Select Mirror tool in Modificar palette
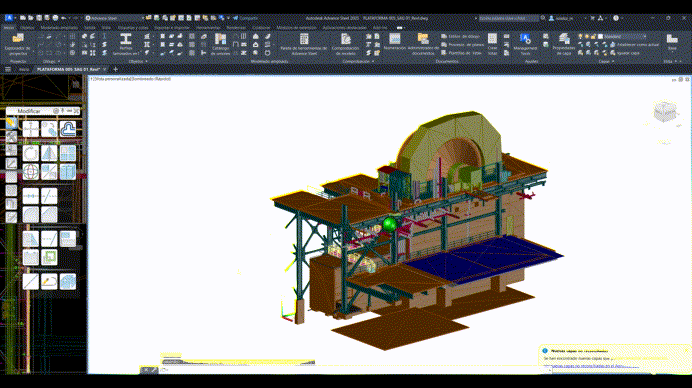This screenshot has height=388, width=692. pos(49,154)
